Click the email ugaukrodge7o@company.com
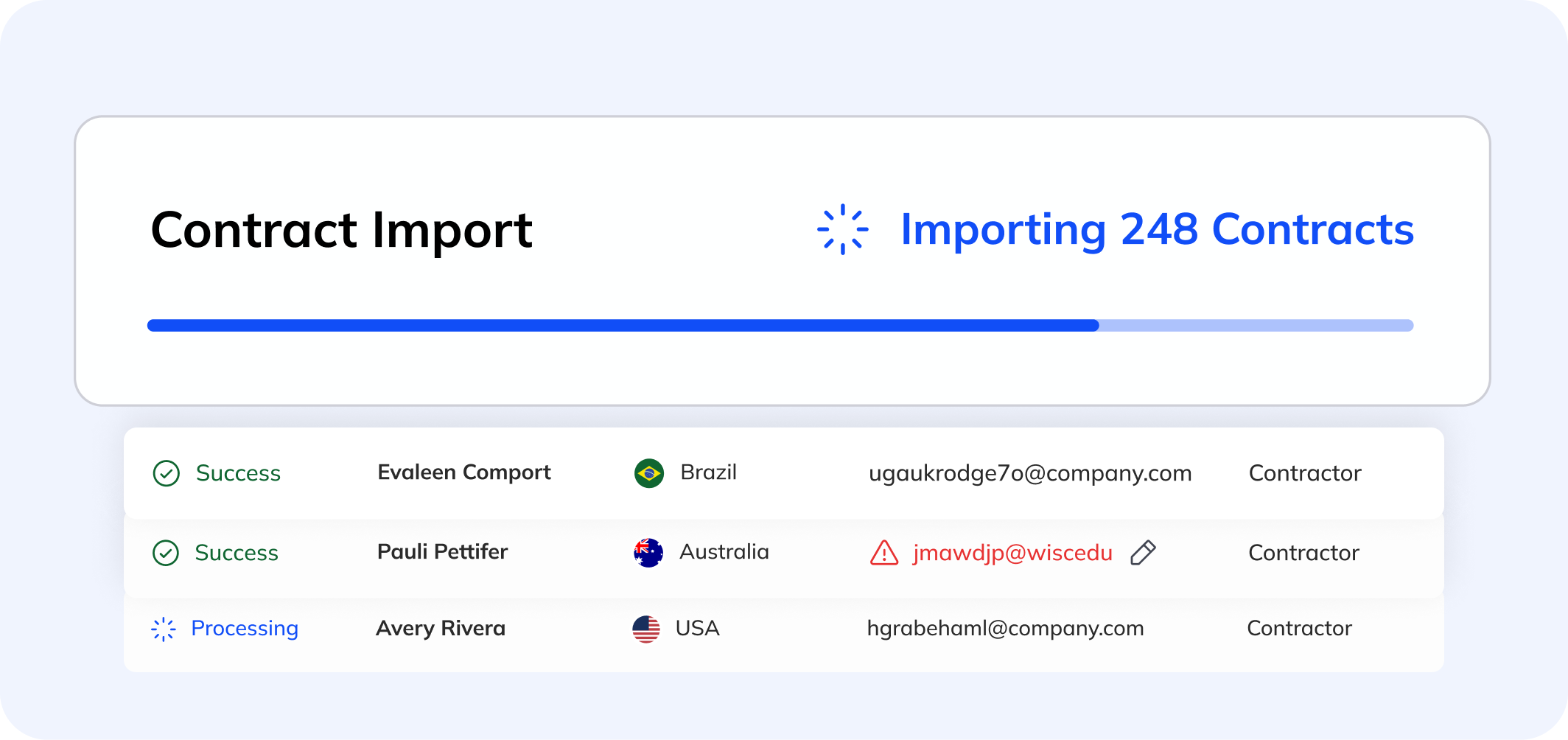Image resolution: width=1568 pixels, height=740 pixels. (1030, 473)
